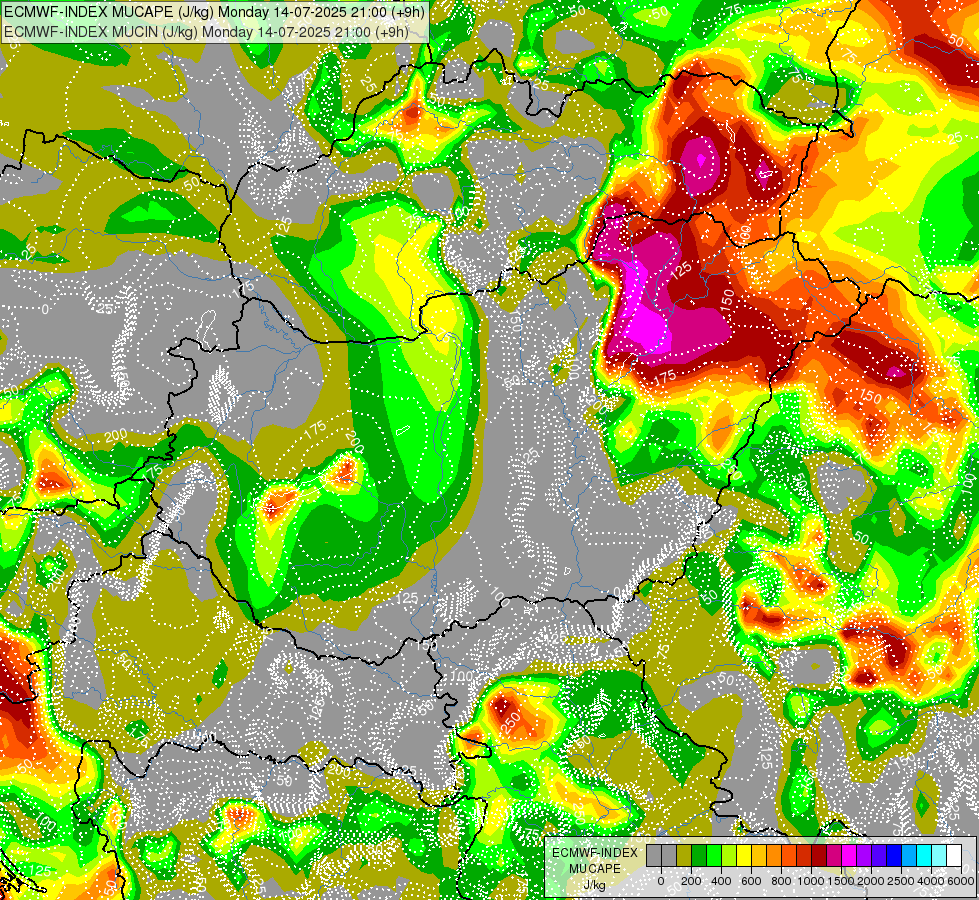Select the sky blue legend swatch
Viewport: 979px width, 900px height.
(909, 855)
